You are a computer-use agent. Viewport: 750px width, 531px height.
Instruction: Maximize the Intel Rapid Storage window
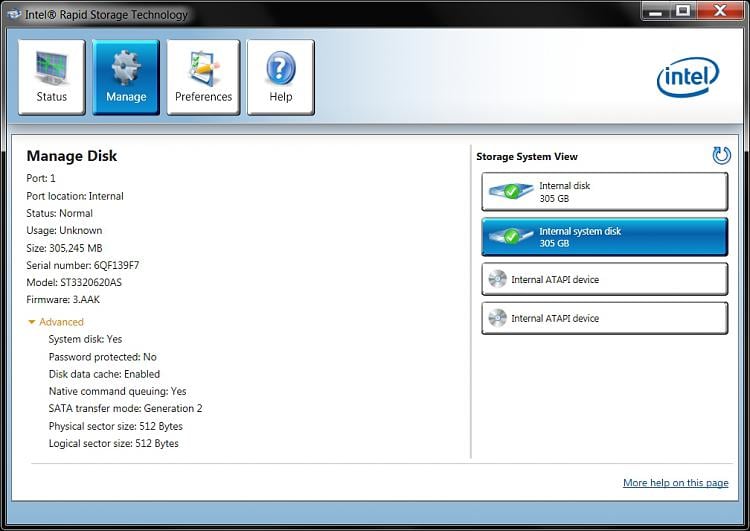click(683, 11)
